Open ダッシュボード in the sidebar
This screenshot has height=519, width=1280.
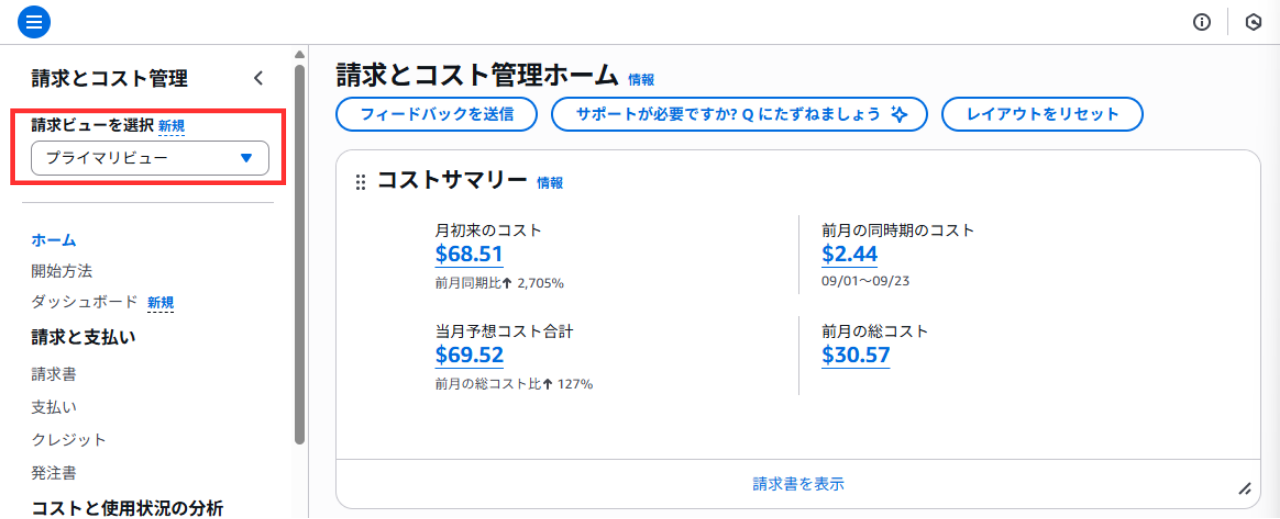tap(84, 302)
